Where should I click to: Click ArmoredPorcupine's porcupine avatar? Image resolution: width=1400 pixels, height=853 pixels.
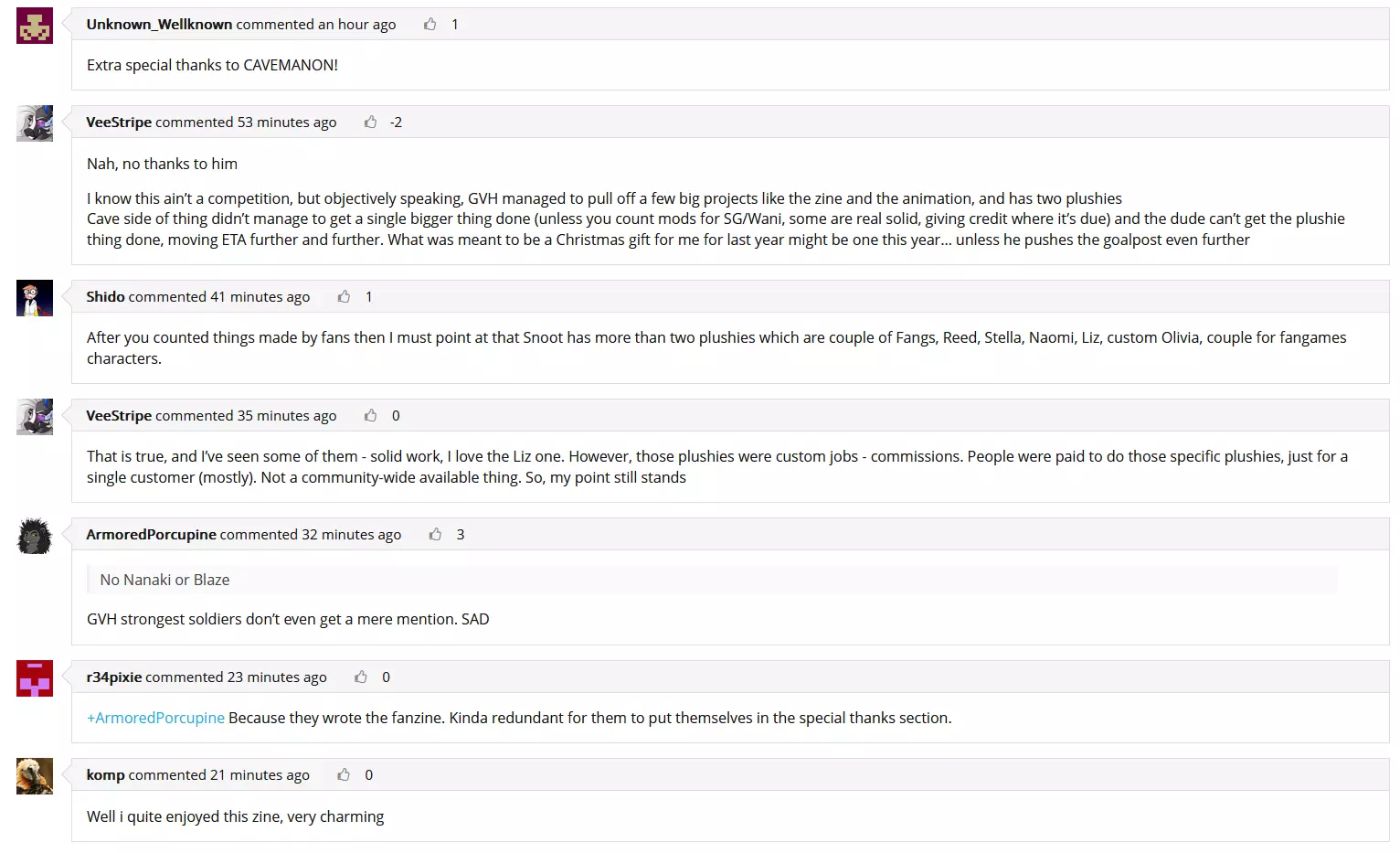(35, 536)
